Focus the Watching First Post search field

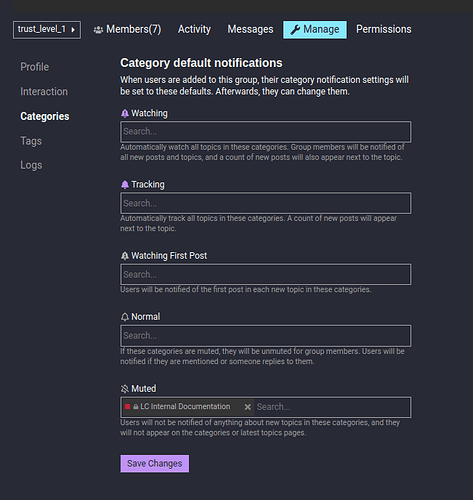tap(266, 274)
